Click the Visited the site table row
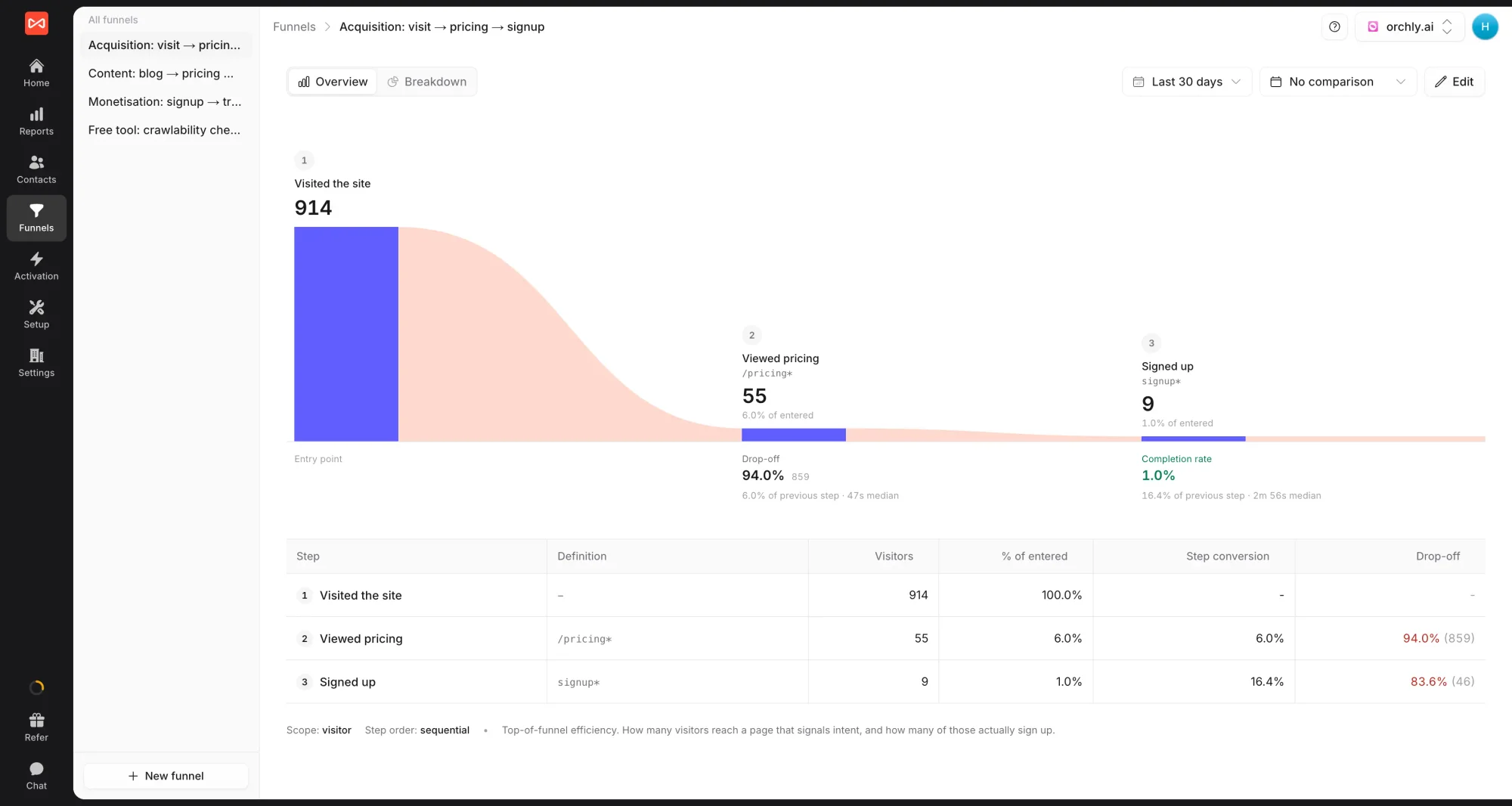This screenshot has width=1512, height=806. click(885, 596)
